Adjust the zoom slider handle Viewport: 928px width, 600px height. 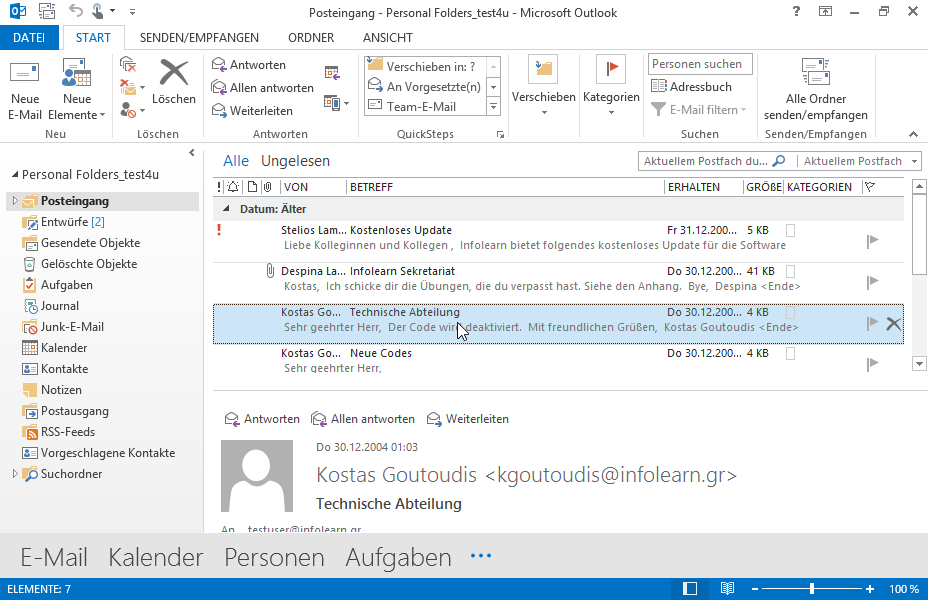[x=812, y=589]
